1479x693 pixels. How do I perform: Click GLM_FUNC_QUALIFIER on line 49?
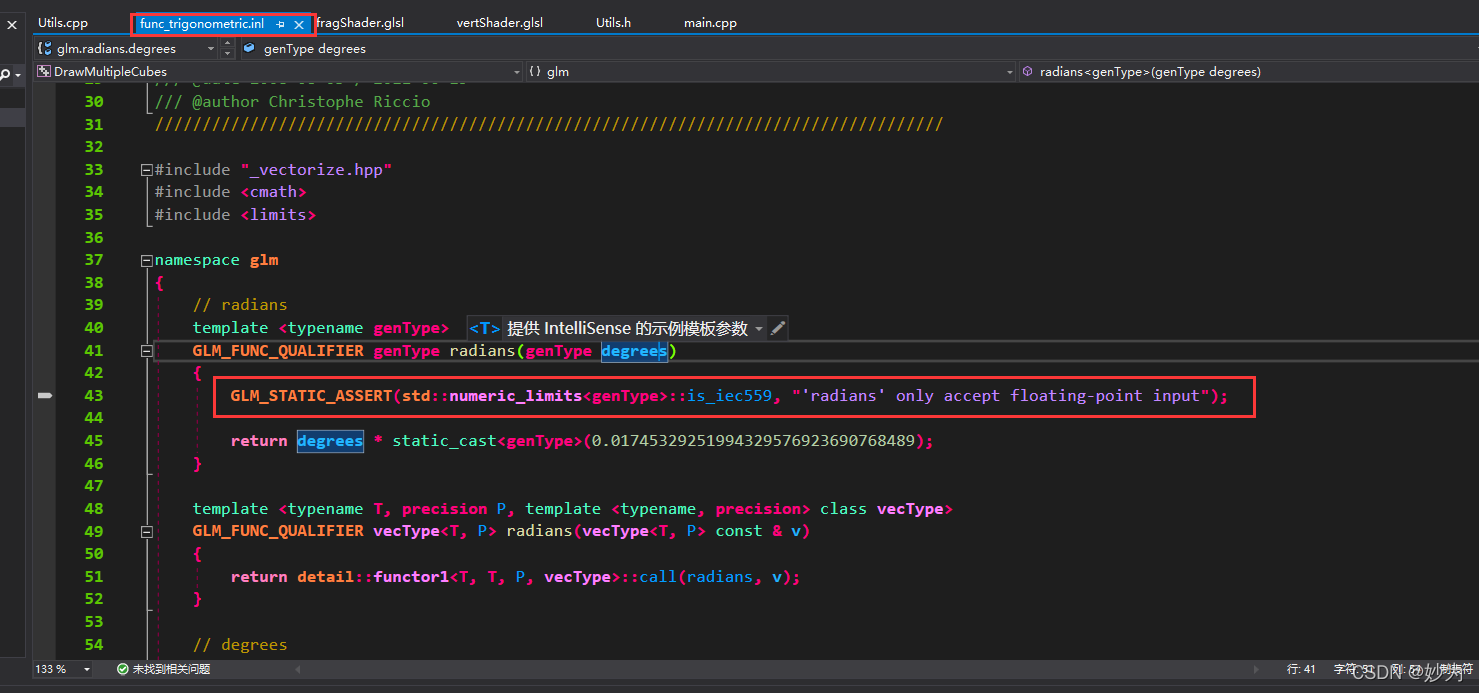(278, 532)
